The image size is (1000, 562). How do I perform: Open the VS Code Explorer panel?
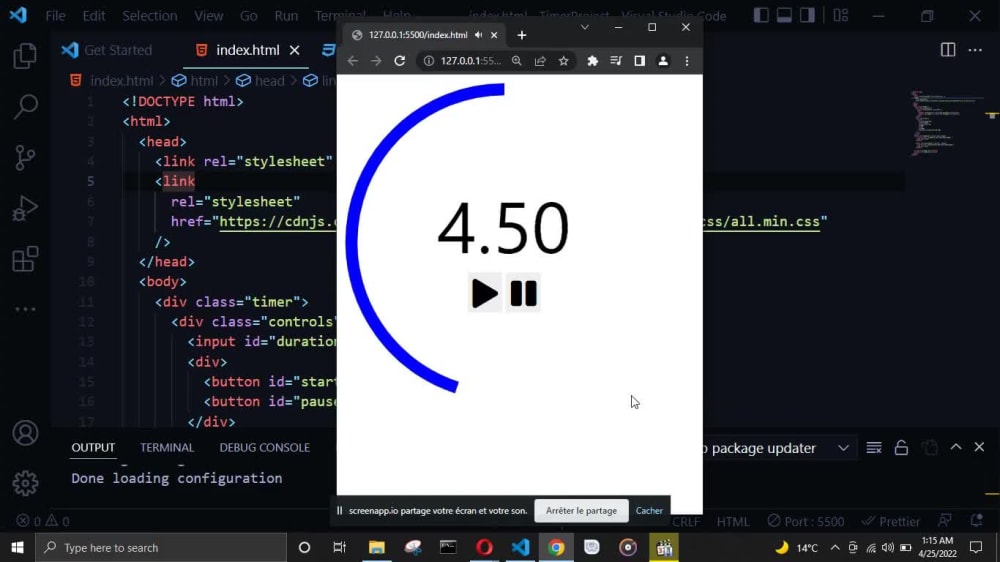click(x=25, y=56)
